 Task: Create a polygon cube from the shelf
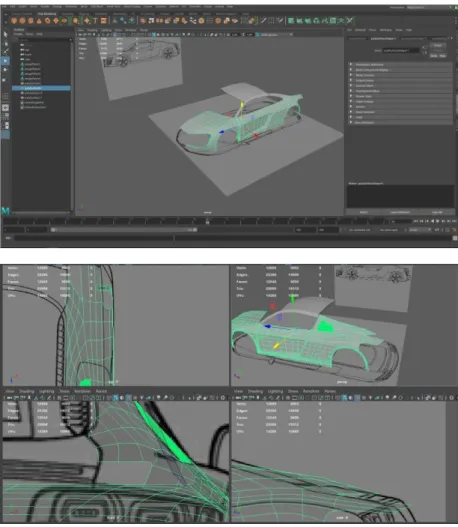pyautogui.click(x=22, y=21)
